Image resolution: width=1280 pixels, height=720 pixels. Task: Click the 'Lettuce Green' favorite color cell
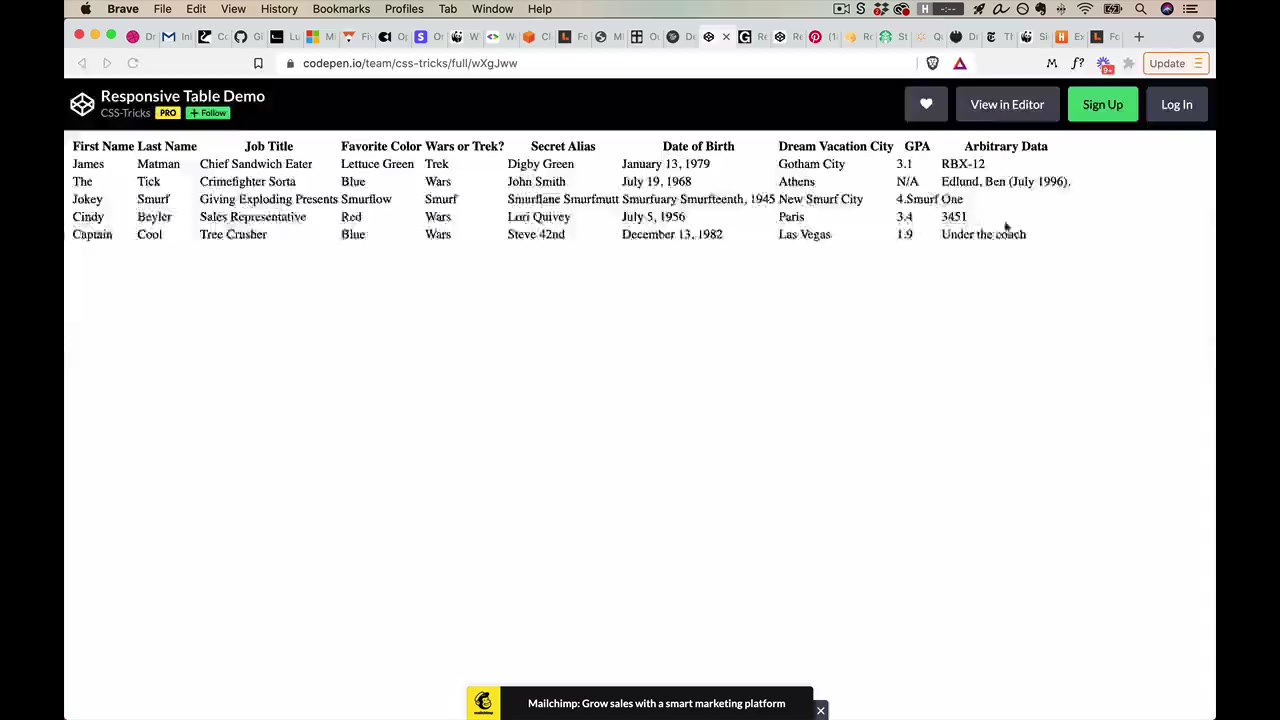click(377, 164)
